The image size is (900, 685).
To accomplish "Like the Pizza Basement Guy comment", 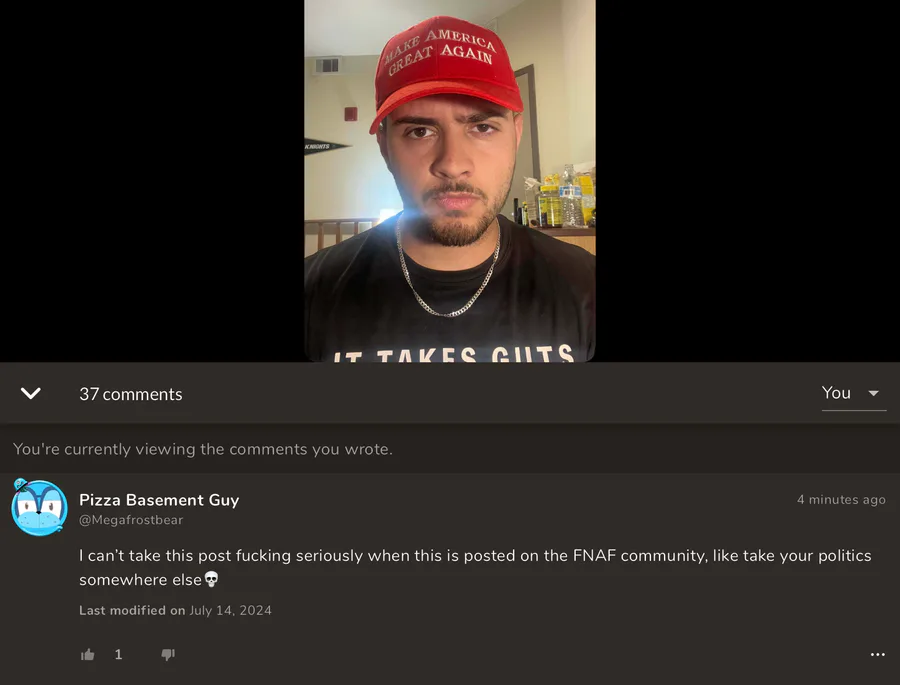I will 88,654.
